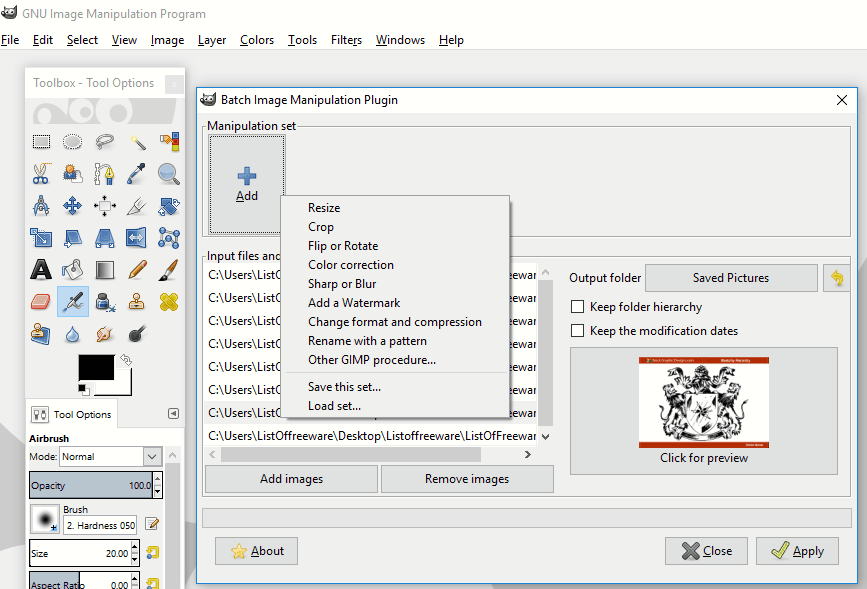This screenshot has height=589, width=867.
Task: Click the foreground black color swatch
Action: click(96, 368)
